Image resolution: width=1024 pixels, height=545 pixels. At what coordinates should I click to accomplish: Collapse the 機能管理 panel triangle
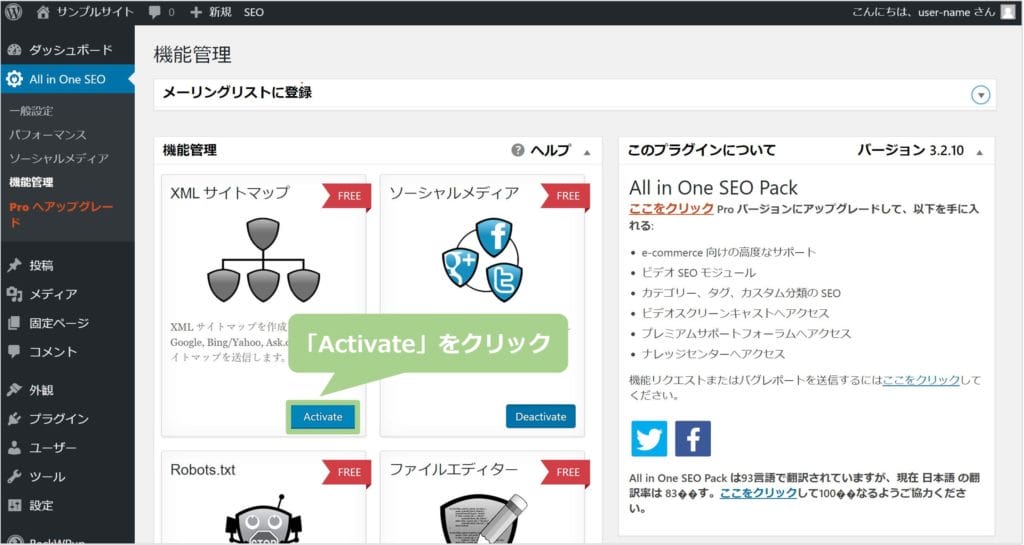click(x=587, y=152)
